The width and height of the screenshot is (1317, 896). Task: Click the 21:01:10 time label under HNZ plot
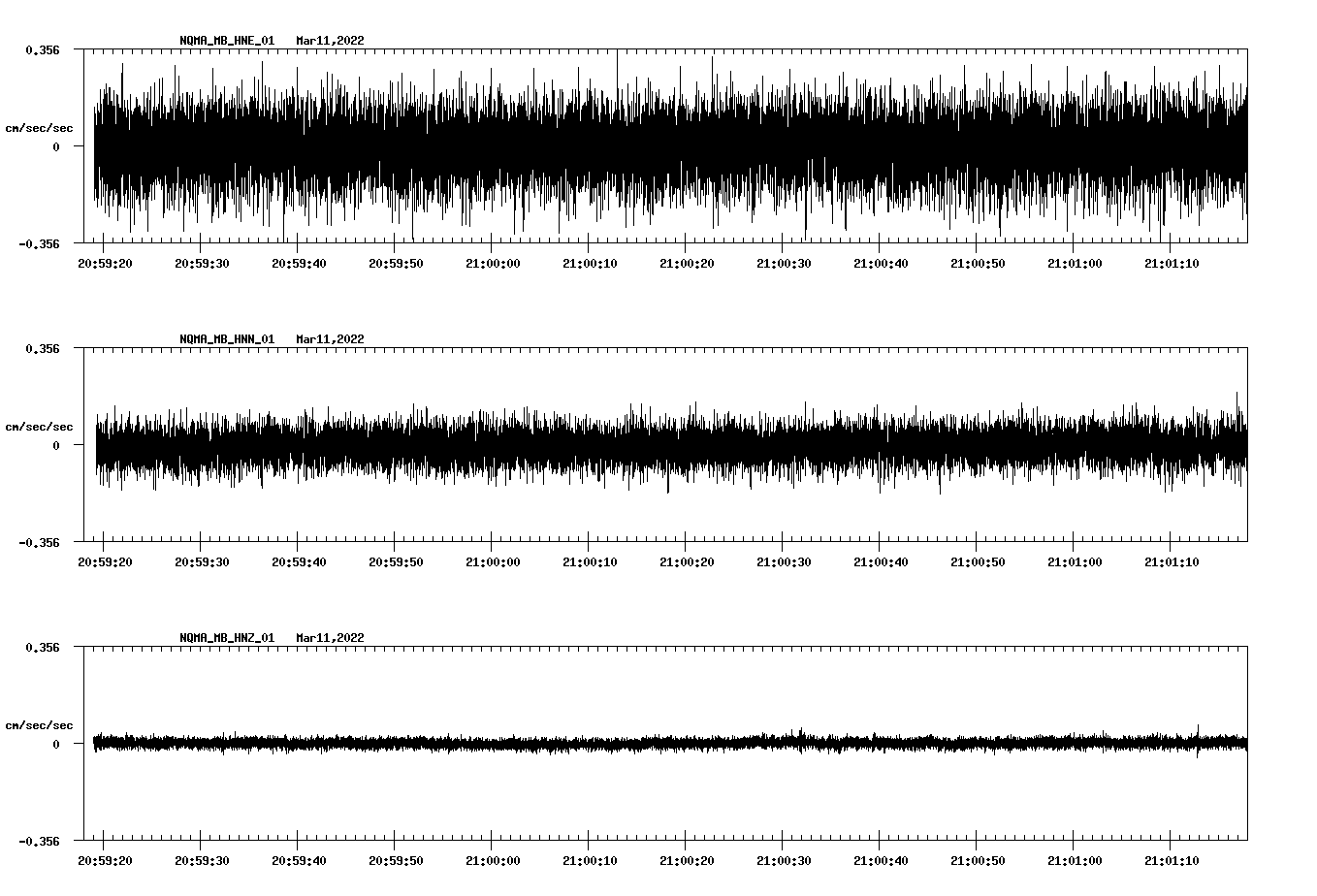1172,861
